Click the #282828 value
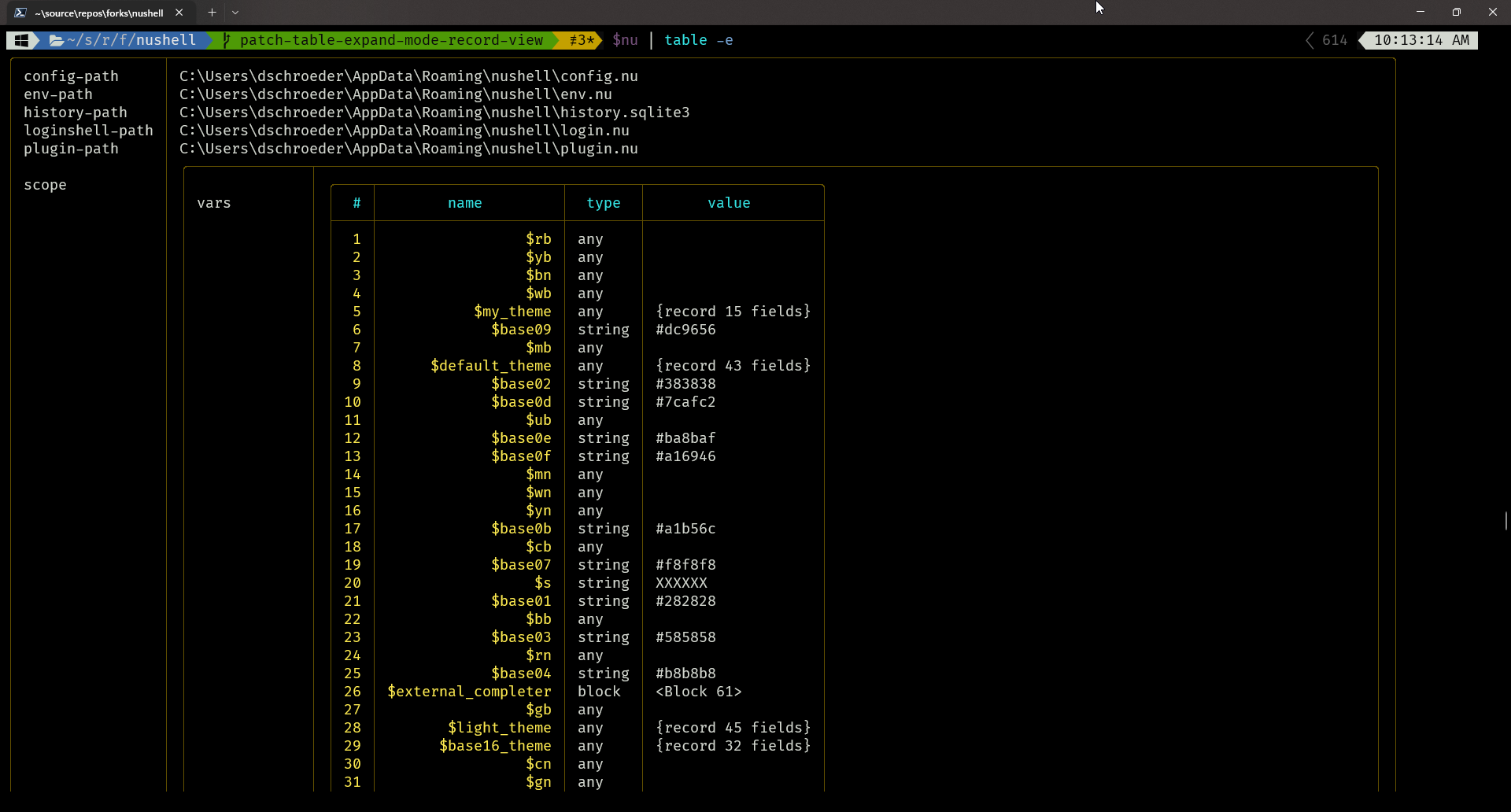1511x812 pixels. click(x=685, y=601)
